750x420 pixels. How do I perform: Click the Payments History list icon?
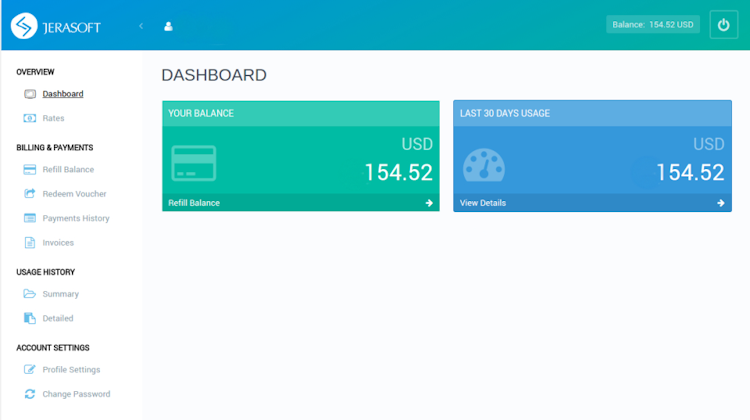pos(30,218)
